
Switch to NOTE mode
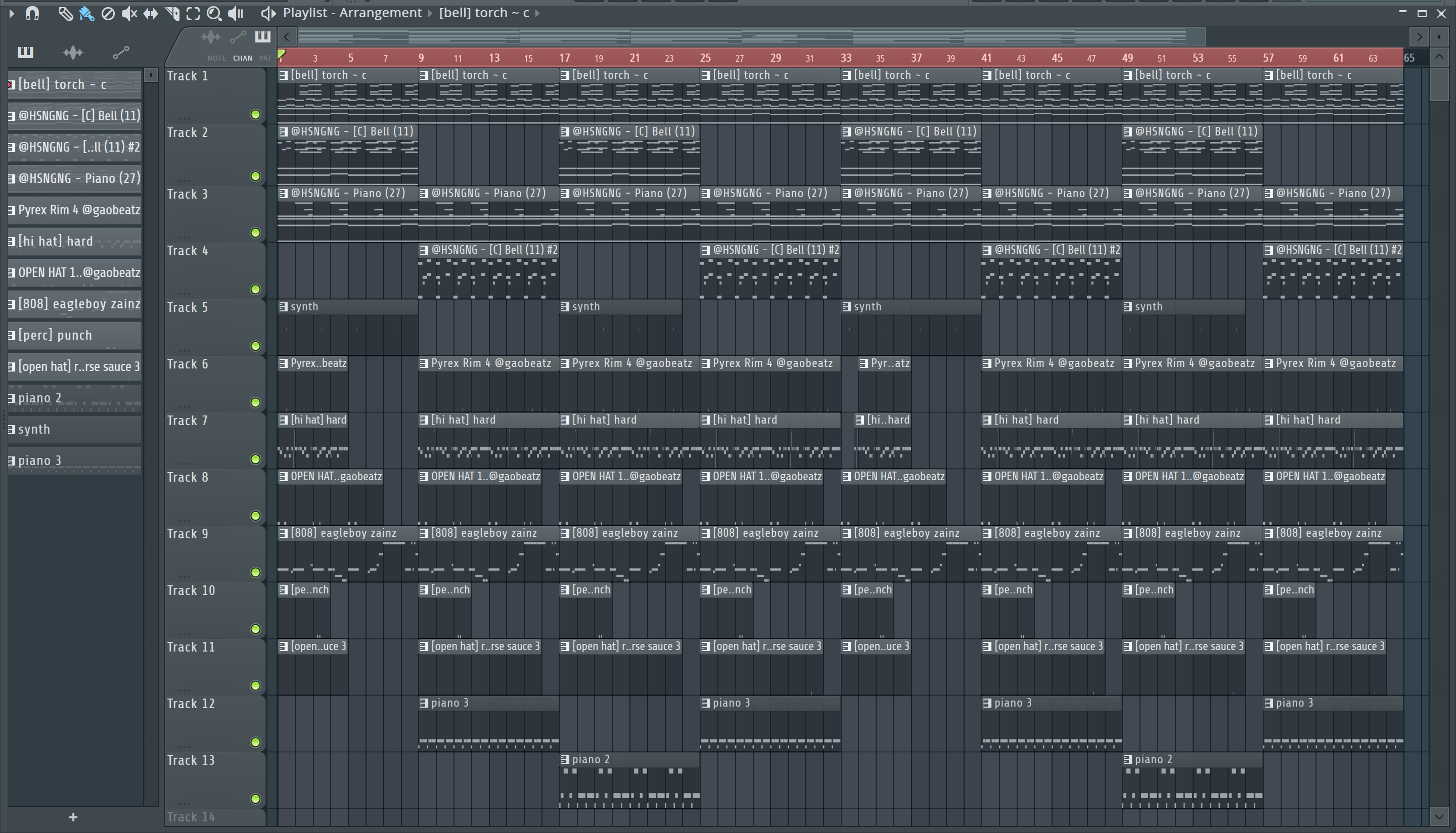(x=216, y=58)
